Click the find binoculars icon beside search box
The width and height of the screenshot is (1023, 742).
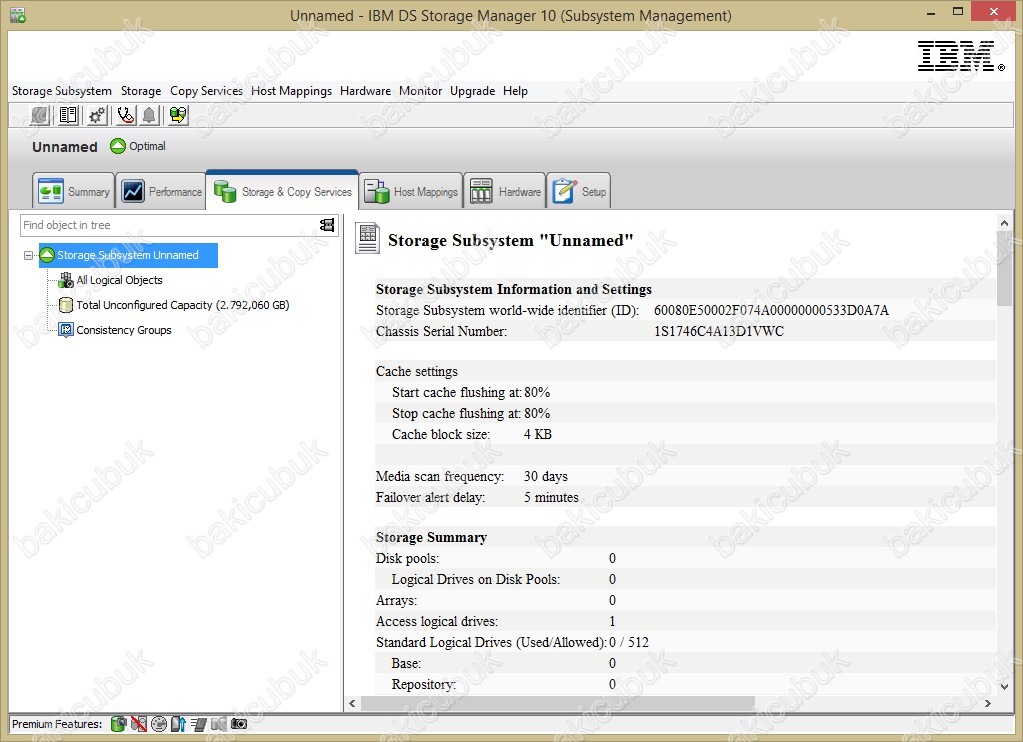[x=327, y=225]
